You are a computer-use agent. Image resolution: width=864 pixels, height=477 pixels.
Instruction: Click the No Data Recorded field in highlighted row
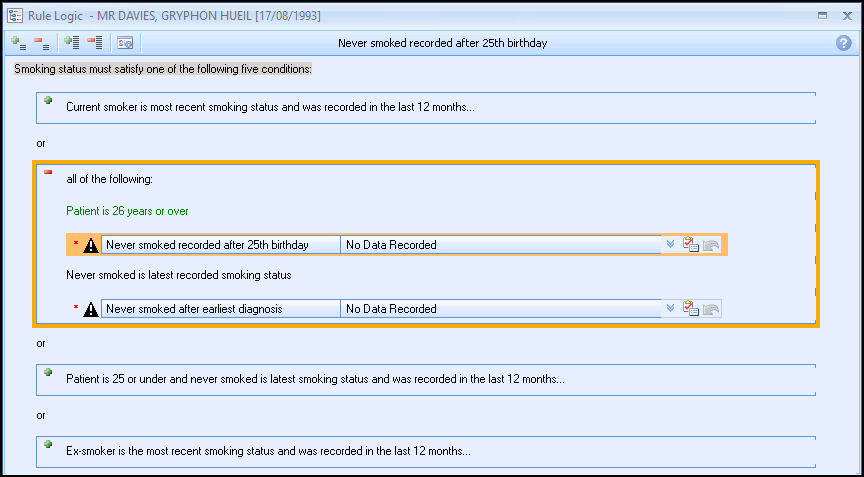click(500, 245)
